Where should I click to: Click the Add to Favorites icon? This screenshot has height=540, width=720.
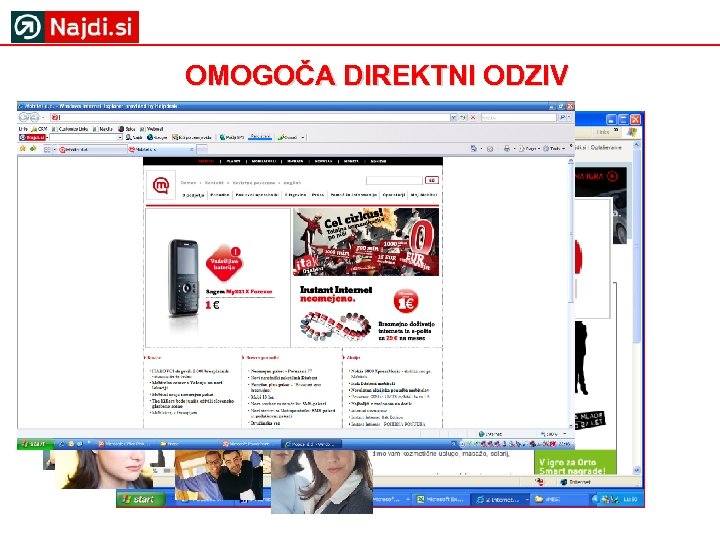click(33, 149)
